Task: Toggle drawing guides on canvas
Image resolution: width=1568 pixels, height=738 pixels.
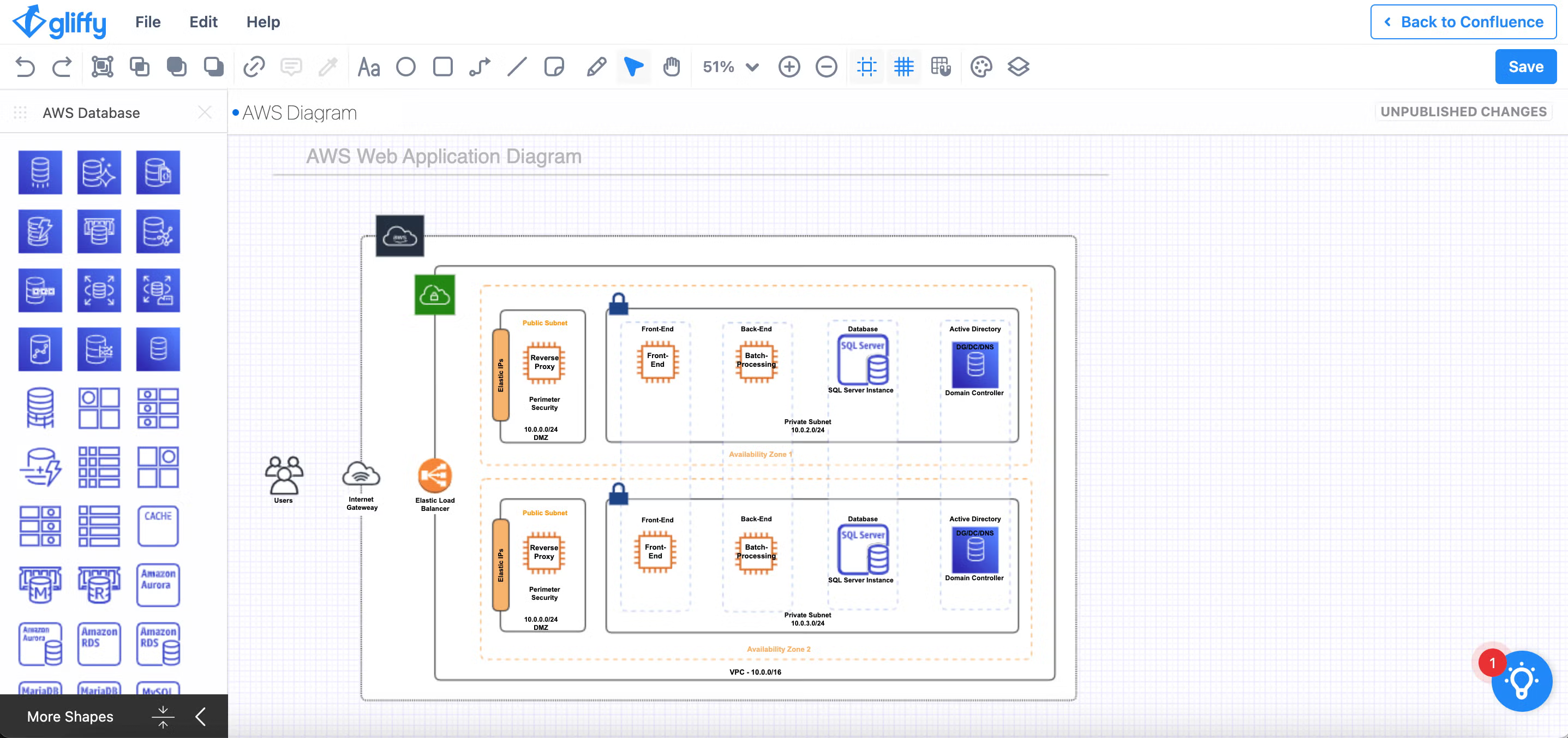Action: click(866, 67)
